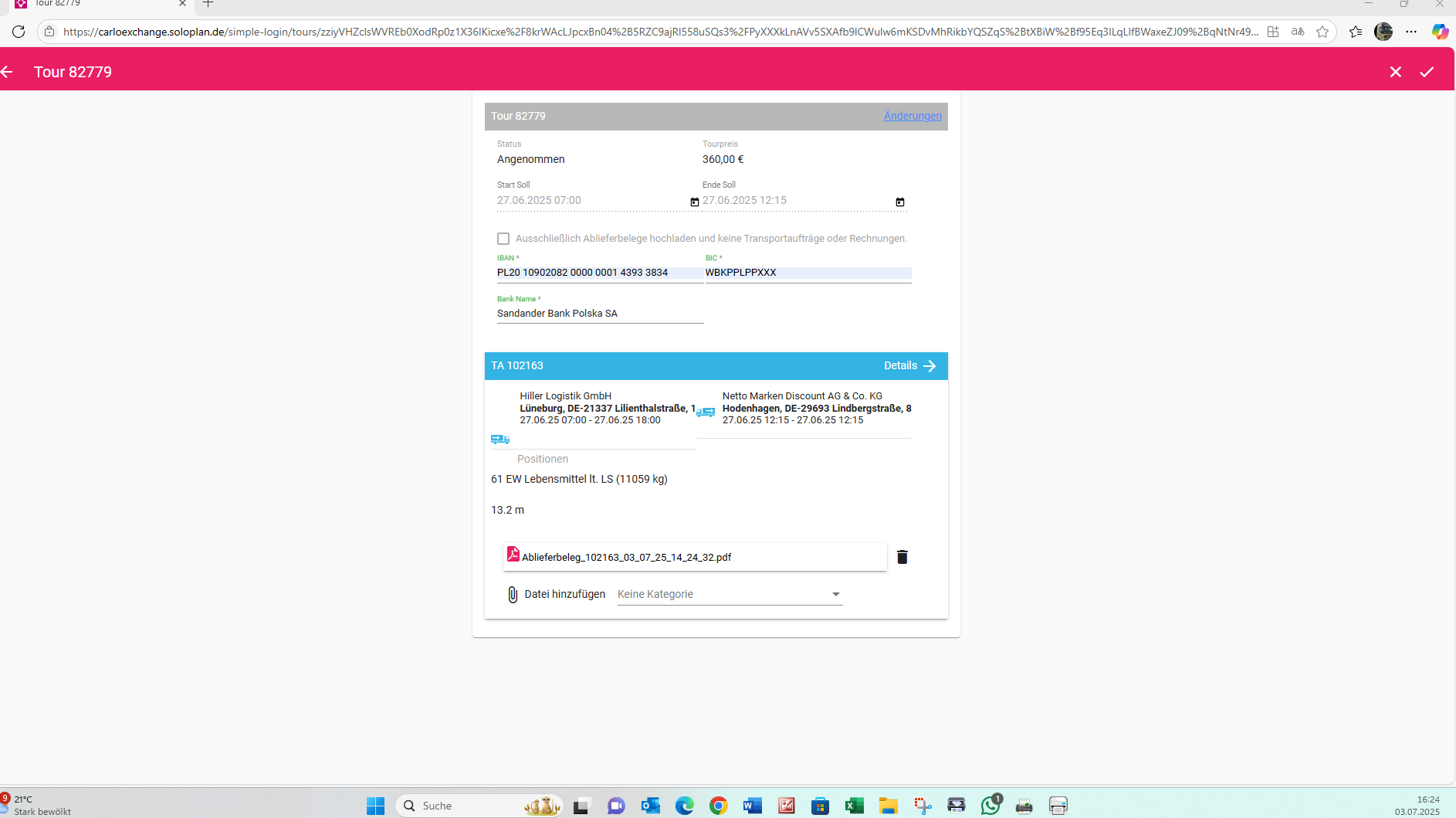Click the truck icon between loading and unloading

pyautogui.click(x=706, y=412)
